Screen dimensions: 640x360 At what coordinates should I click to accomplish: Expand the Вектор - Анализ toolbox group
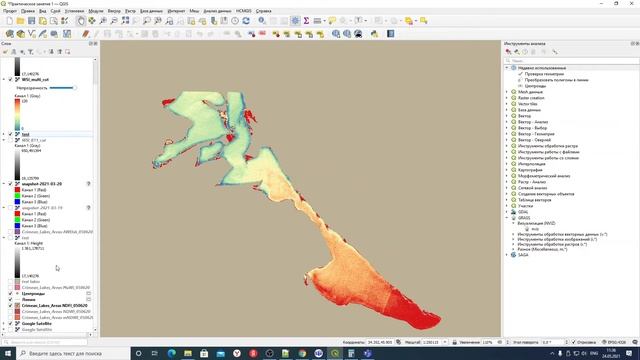[x=507, y=122]
